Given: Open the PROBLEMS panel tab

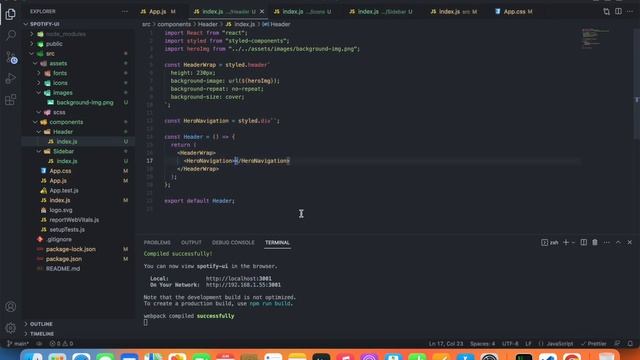Looking at the screenshot, I should point(157,242).
